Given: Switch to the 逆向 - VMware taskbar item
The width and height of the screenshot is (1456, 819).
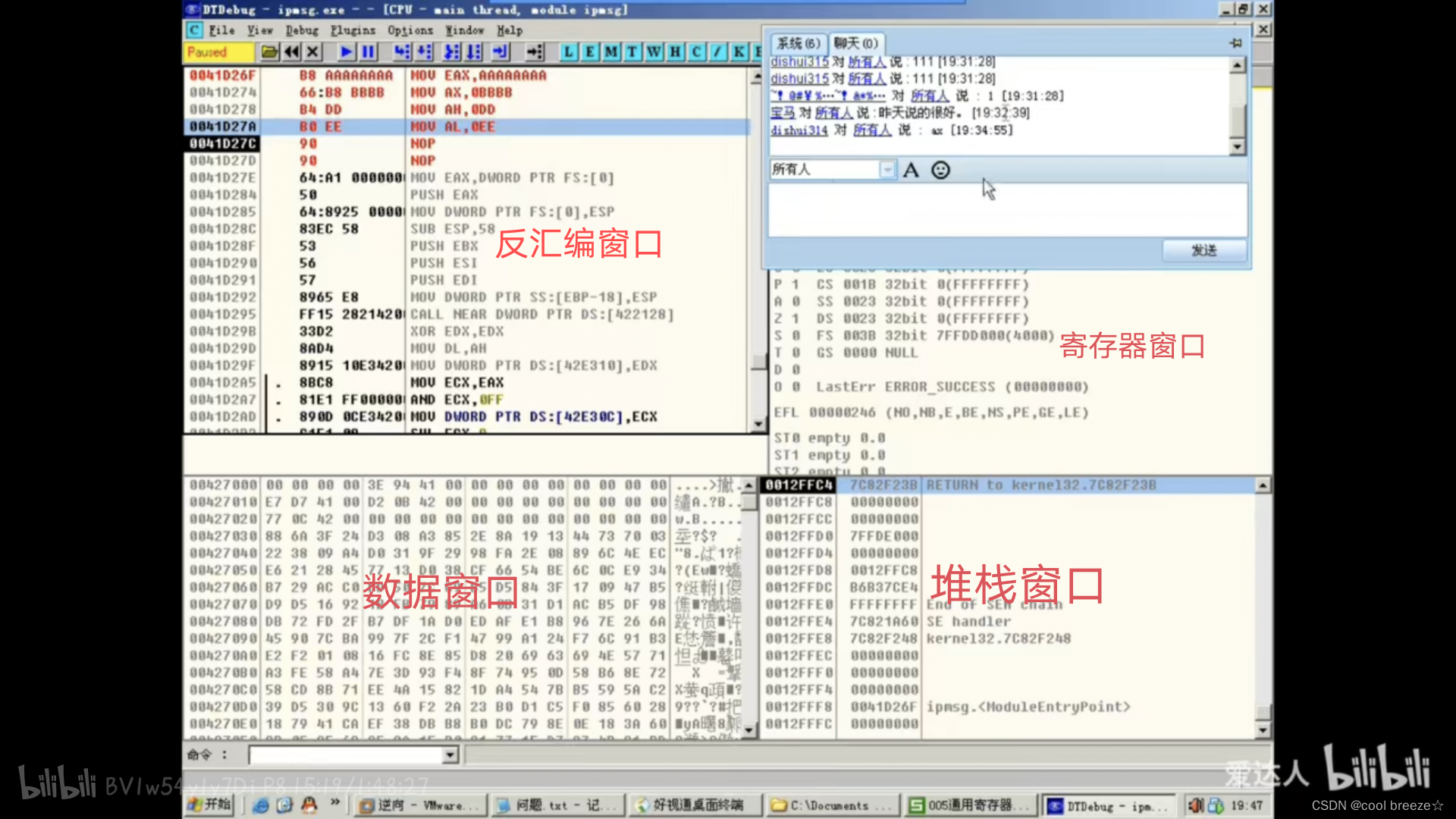Looking at the screenshot, I should [x=419, y=805].
